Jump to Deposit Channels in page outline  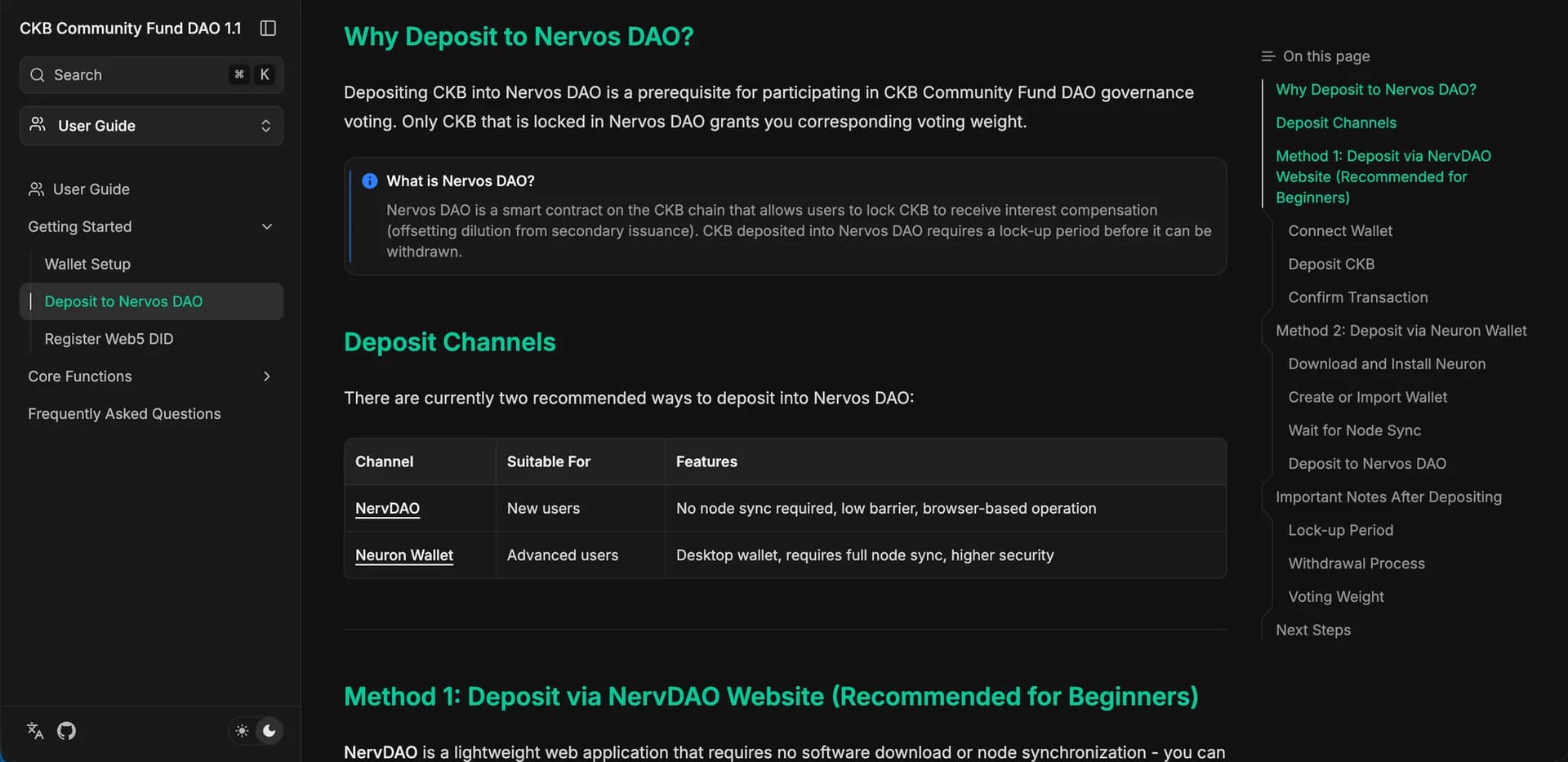[x=1335, y=123]
